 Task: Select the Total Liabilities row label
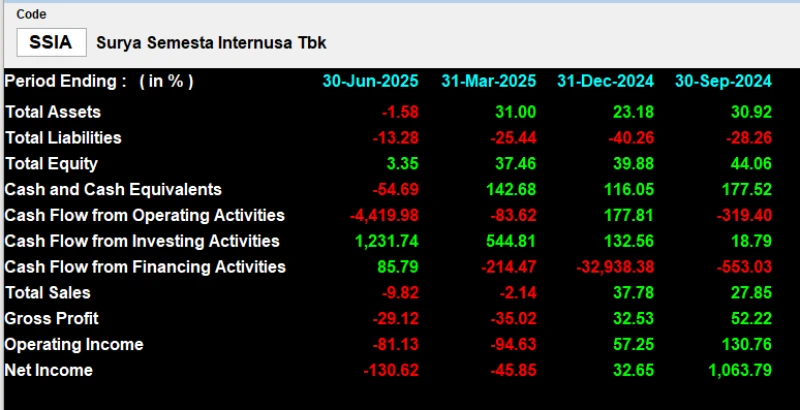click(63, 138)
